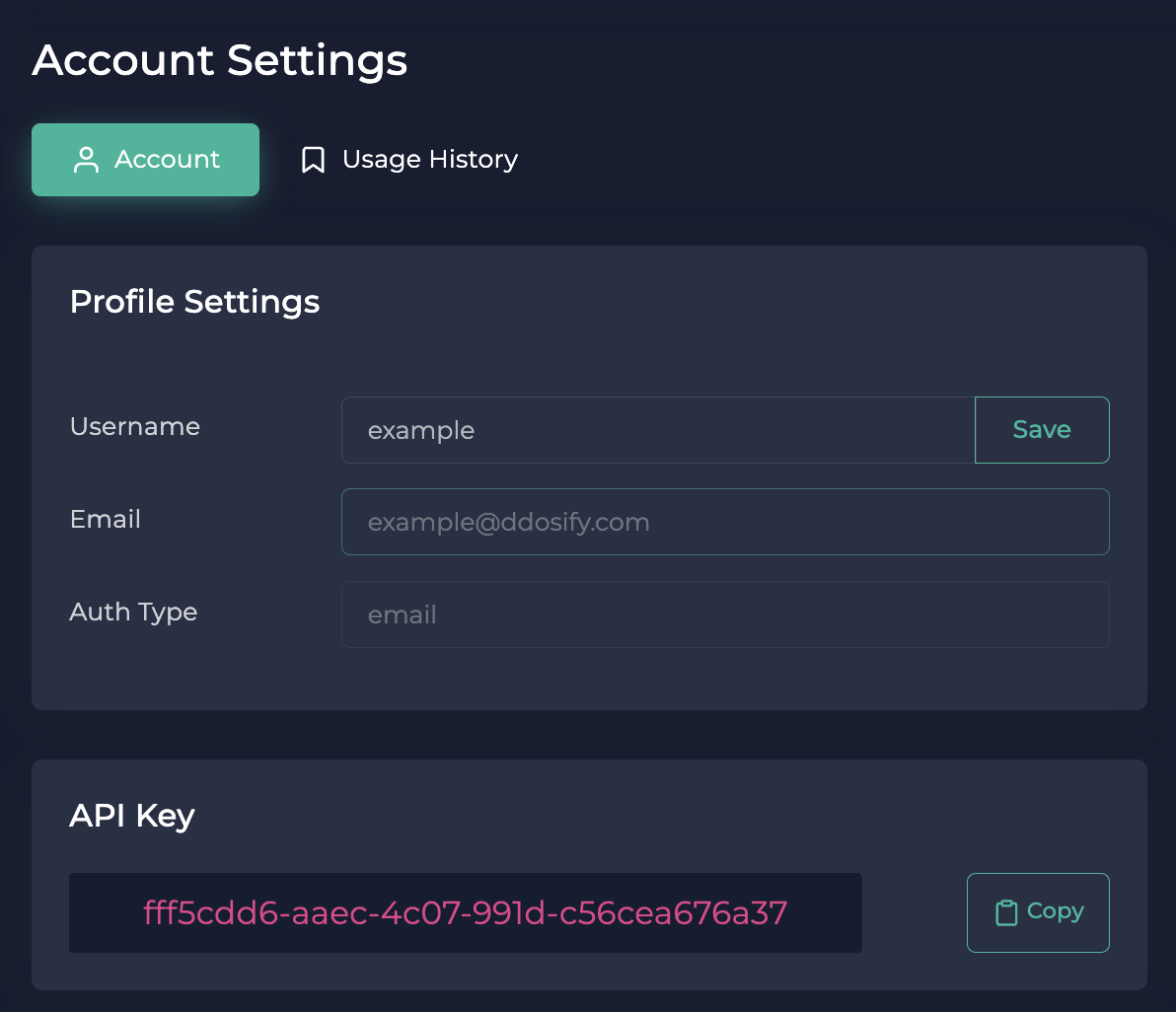1176x1012 pixels.
Task: Click the API Key section heading
Action: [132, 816]
